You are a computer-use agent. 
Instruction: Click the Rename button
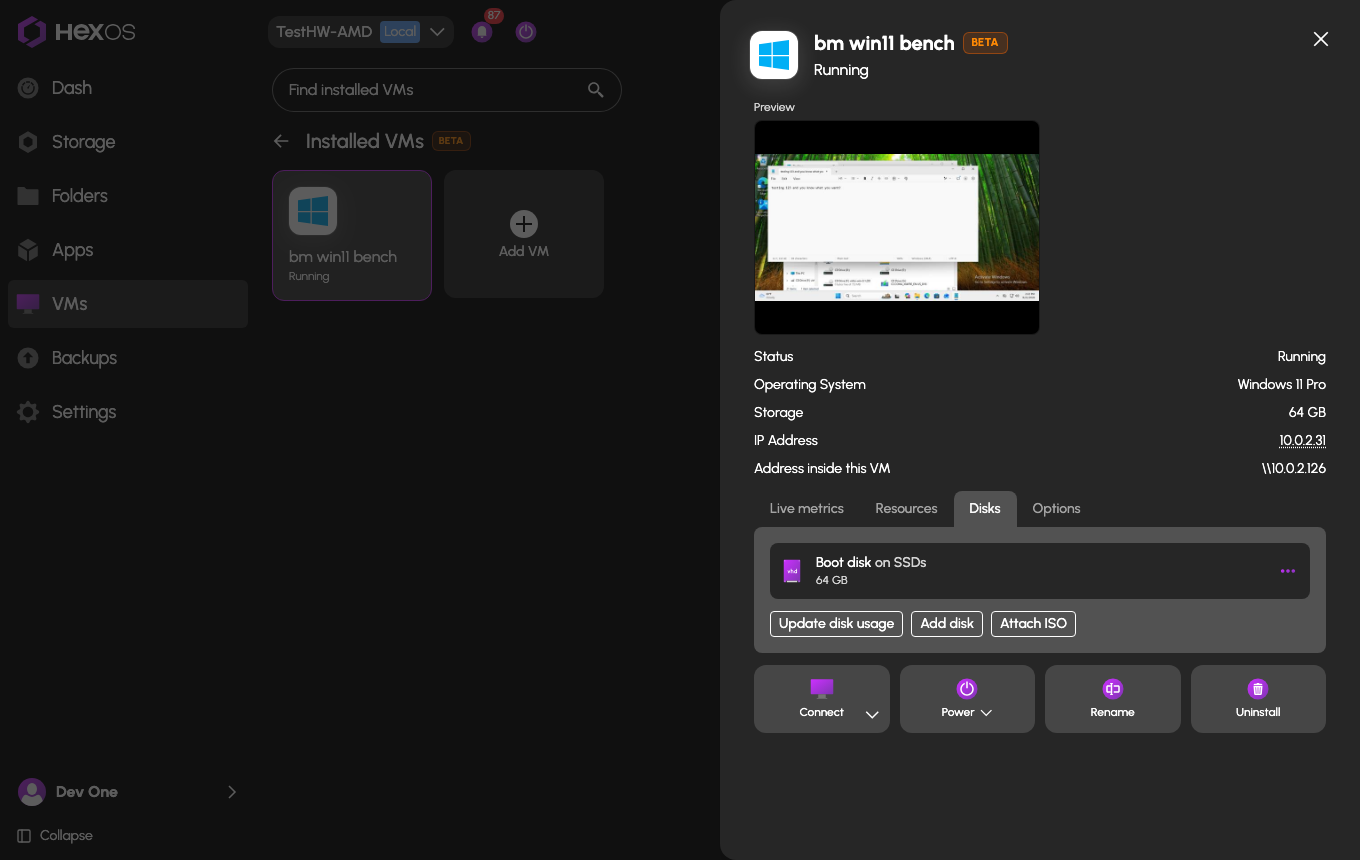point(1113,699)
